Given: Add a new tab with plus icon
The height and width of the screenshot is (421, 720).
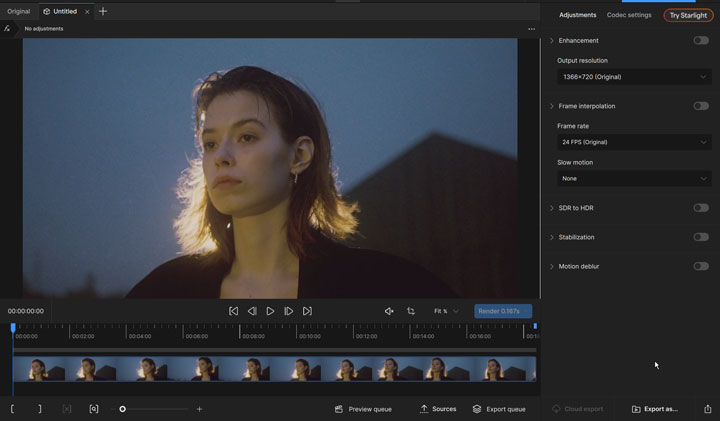Looking at the screenshot, I should click(x=103, y=11).
